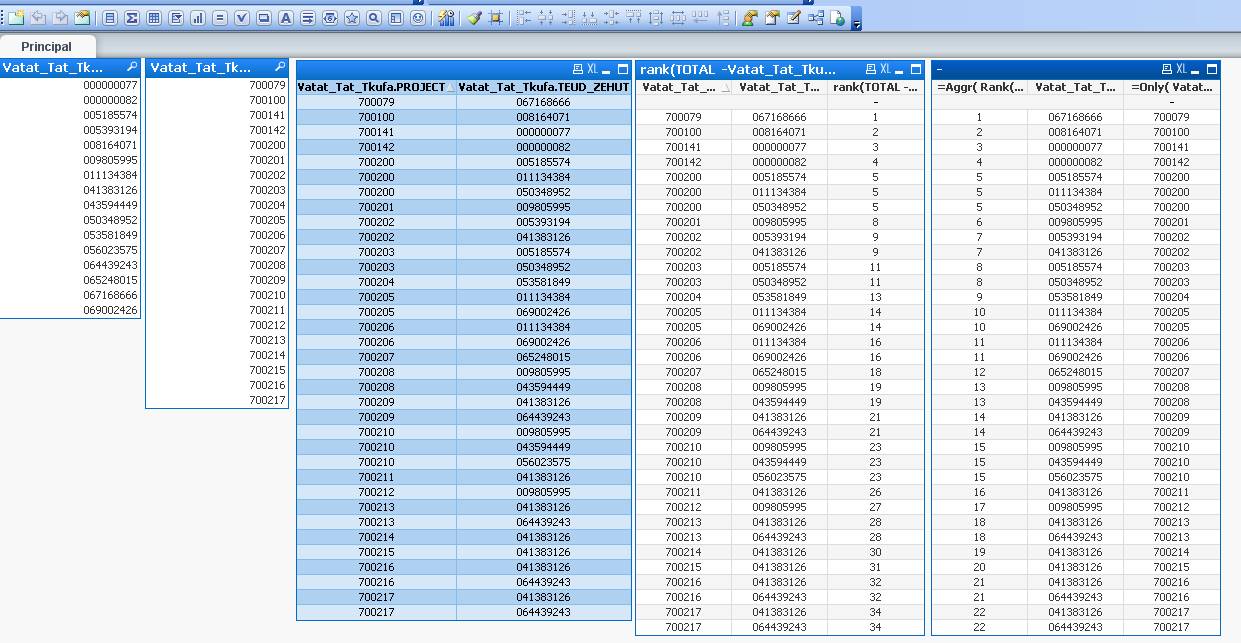This screenshot has height=643, width=1241.
Task: Click the TEUD_ZEHUT column header
Action: click(x=543, y=87)
